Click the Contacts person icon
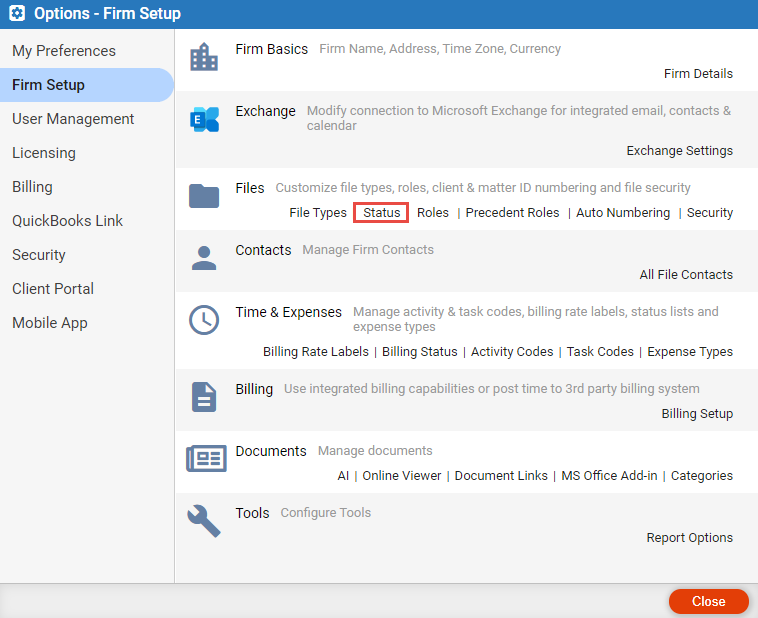This screenshot has width=758, height=618. coord(204,258)
